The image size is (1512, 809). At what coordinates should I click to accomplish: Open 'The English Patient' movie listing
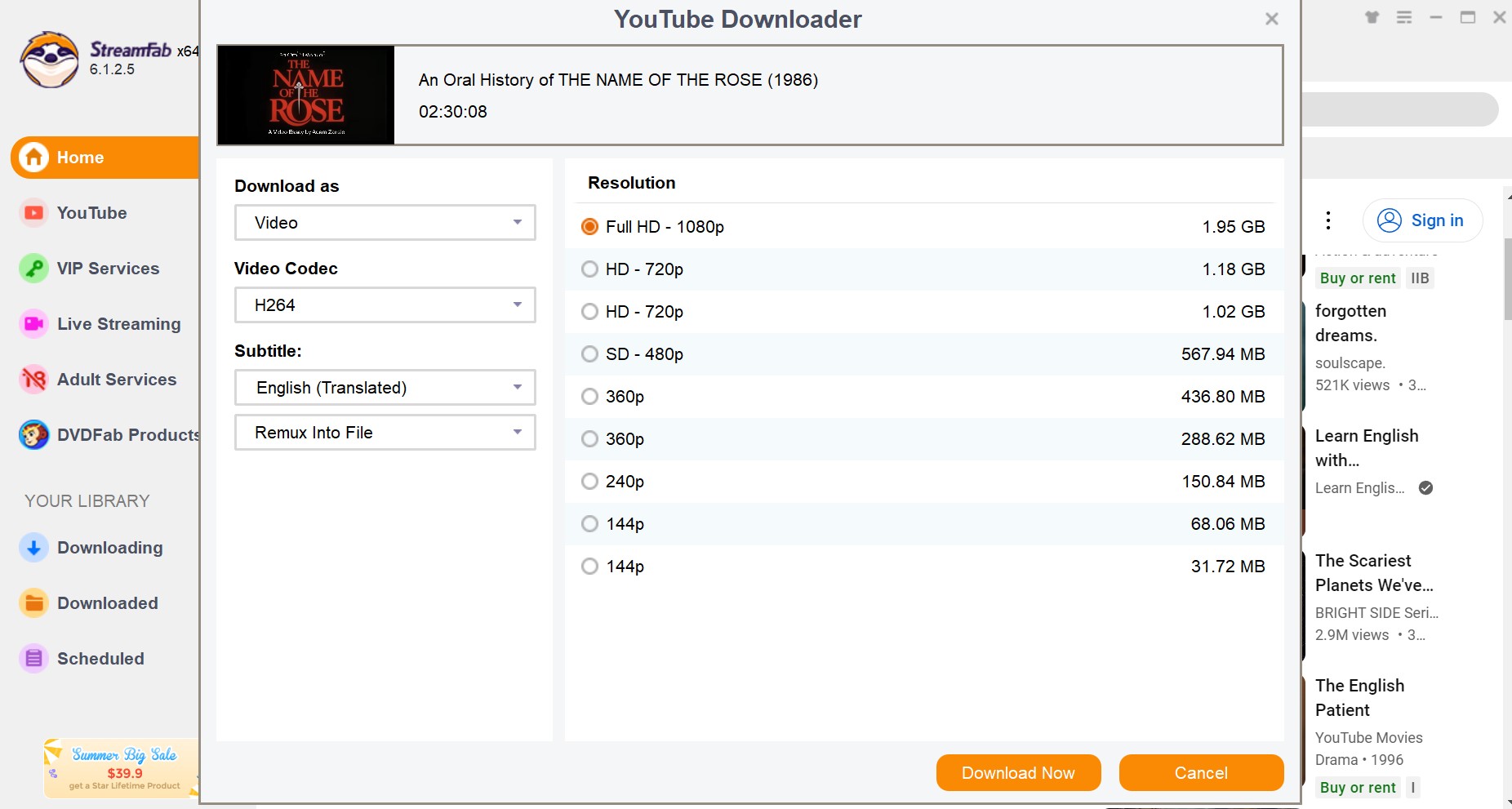coord(1359,698)
